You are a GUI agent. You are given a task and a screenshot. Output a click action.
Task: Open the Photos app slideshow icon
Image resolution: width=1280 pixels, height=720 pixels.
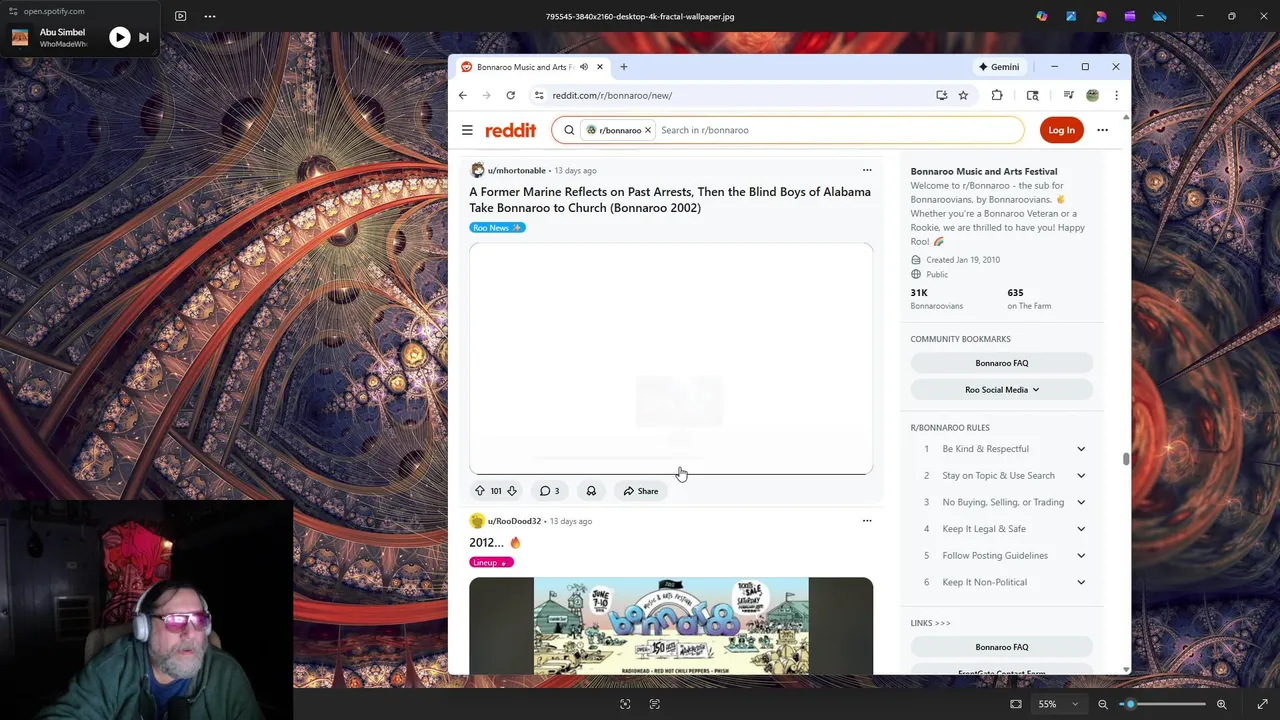pos(180,16)
